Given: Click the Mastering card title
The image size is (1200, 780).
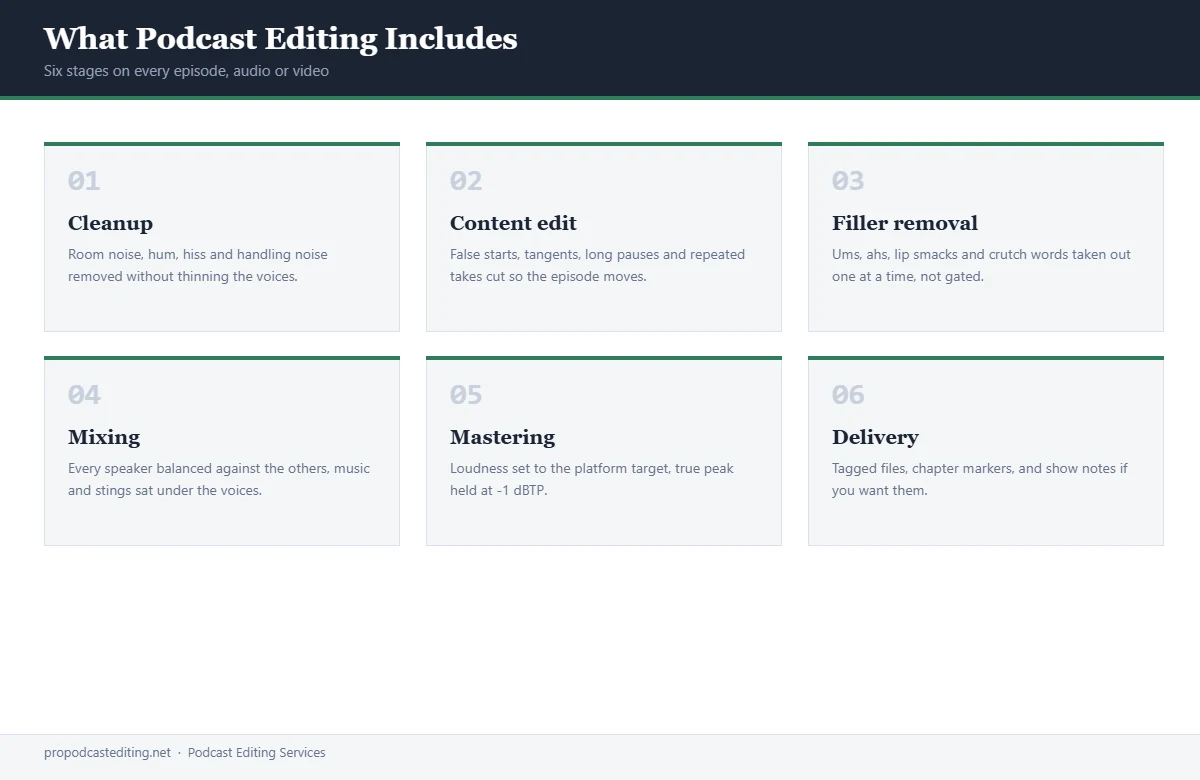Looking at the screenshot, I should (502, 437).
